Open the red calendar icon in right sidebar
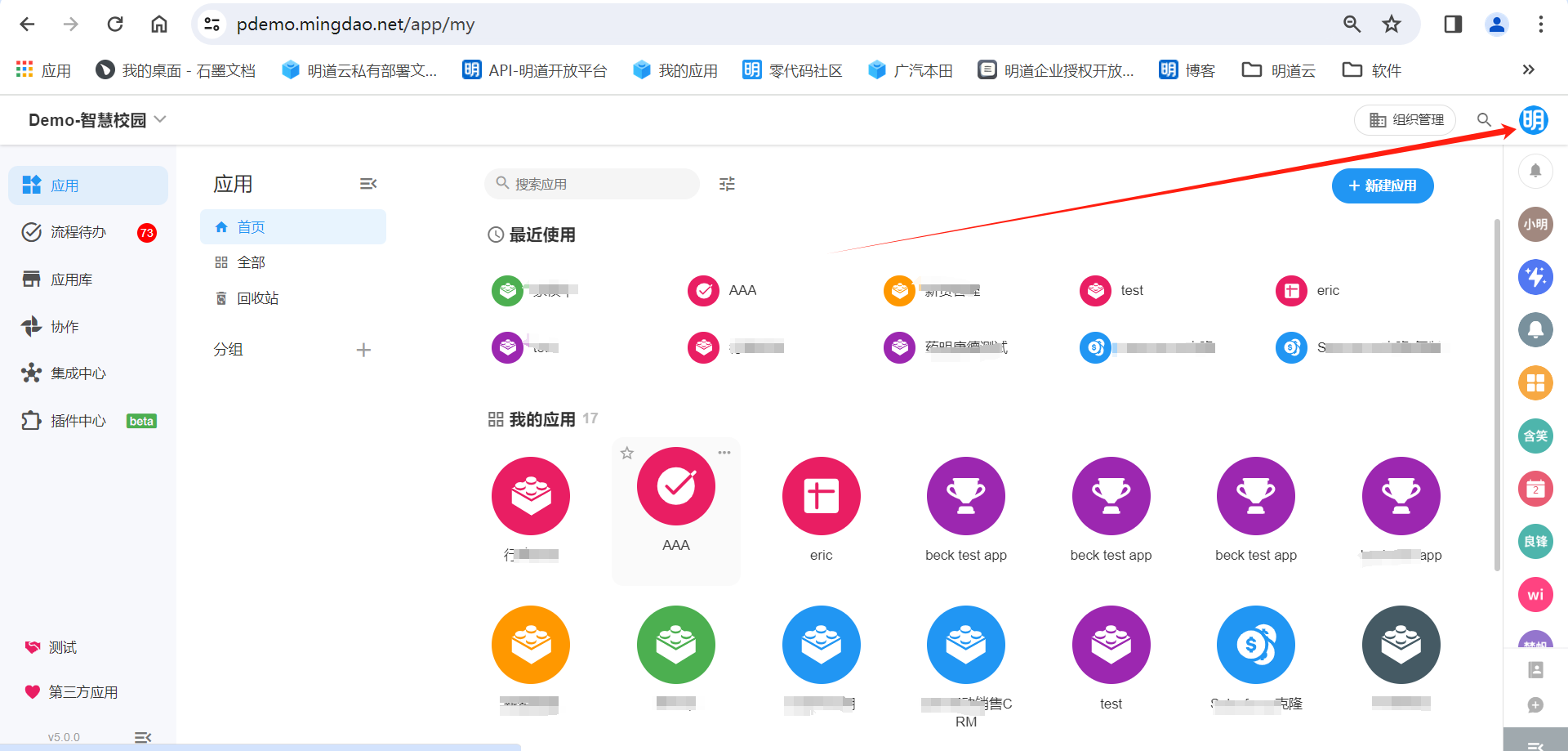Viewport: 1568px width, 751px height. [1535, 489]
